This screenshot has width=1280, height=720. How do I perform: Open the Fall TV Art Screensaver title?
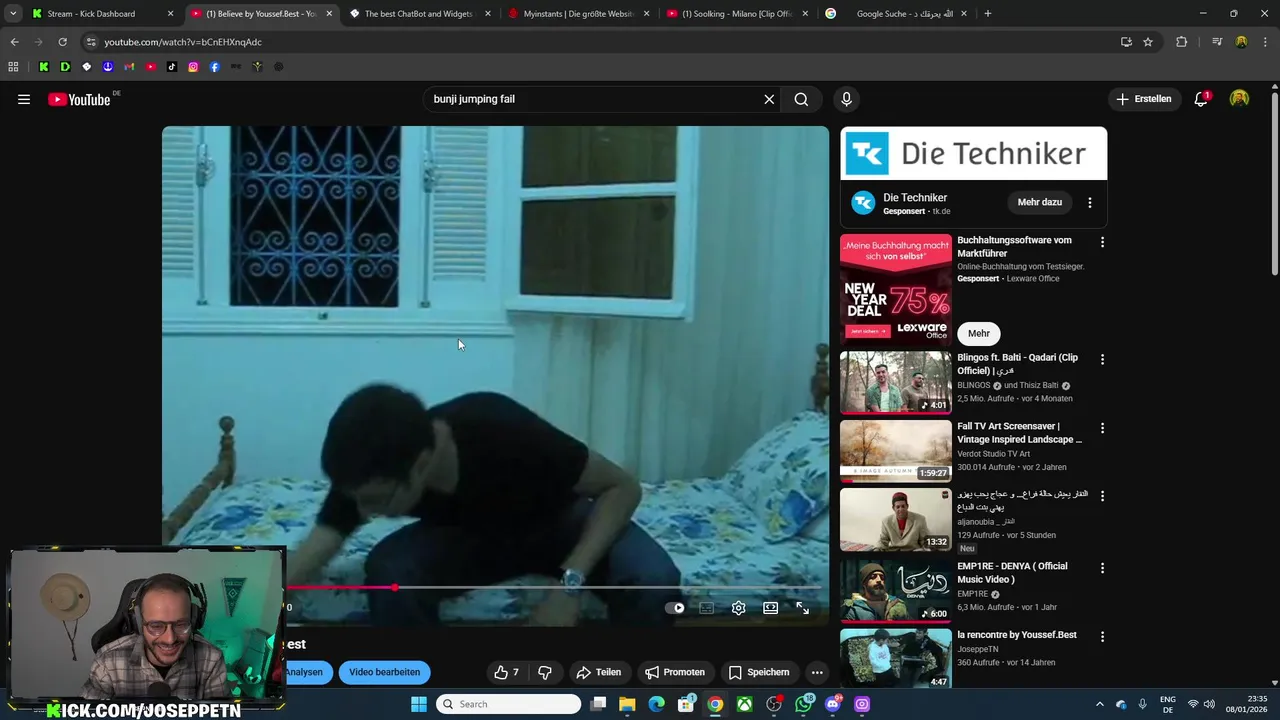point(1019,433)
